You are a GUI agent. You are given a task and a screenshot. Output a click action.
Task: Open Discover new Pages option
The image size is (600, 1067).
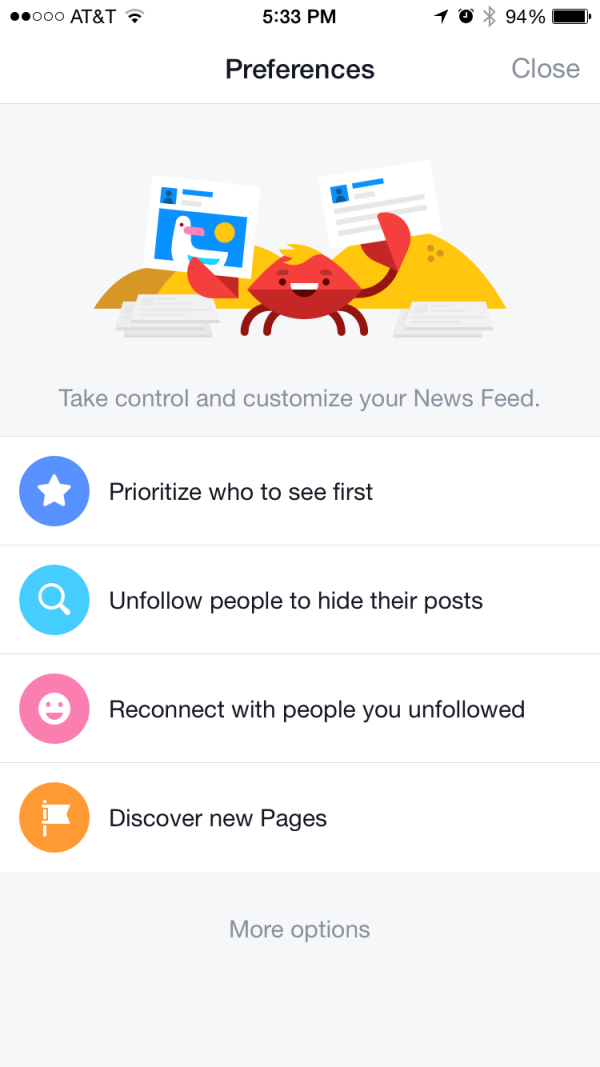(218, 819)
